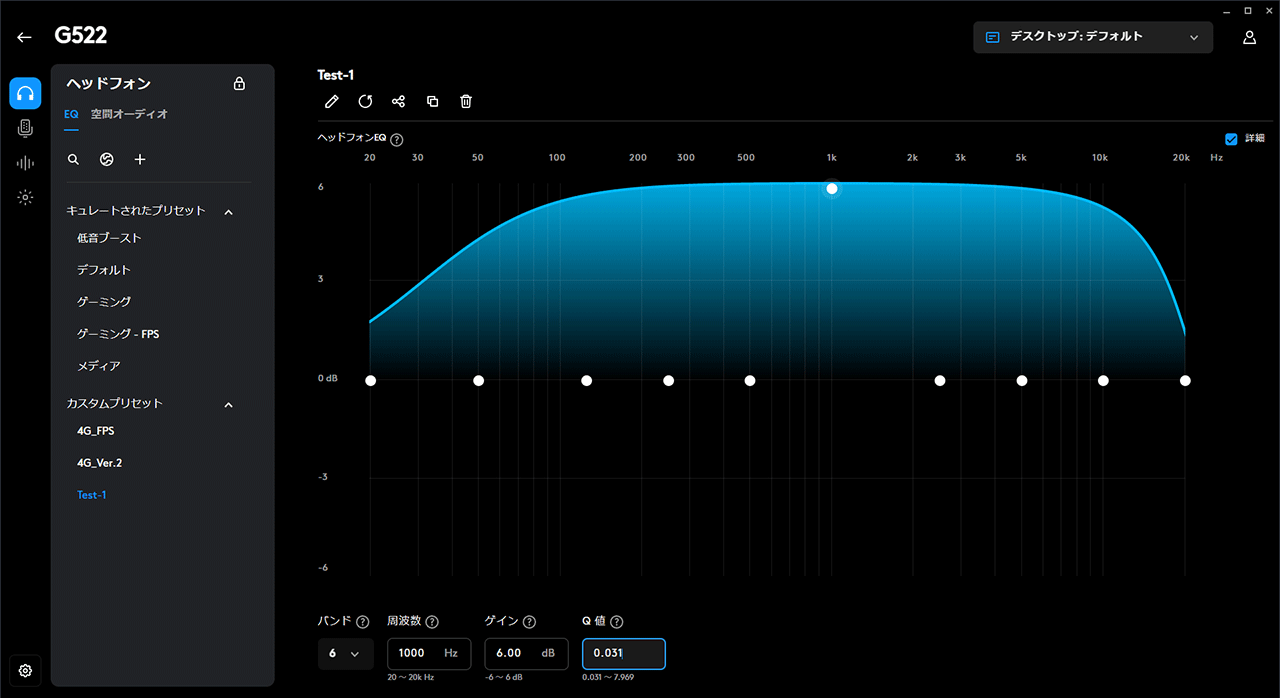Open the バンド number dropdown
Viewport: 1280px width, 698px height.
tap(345, 654)
